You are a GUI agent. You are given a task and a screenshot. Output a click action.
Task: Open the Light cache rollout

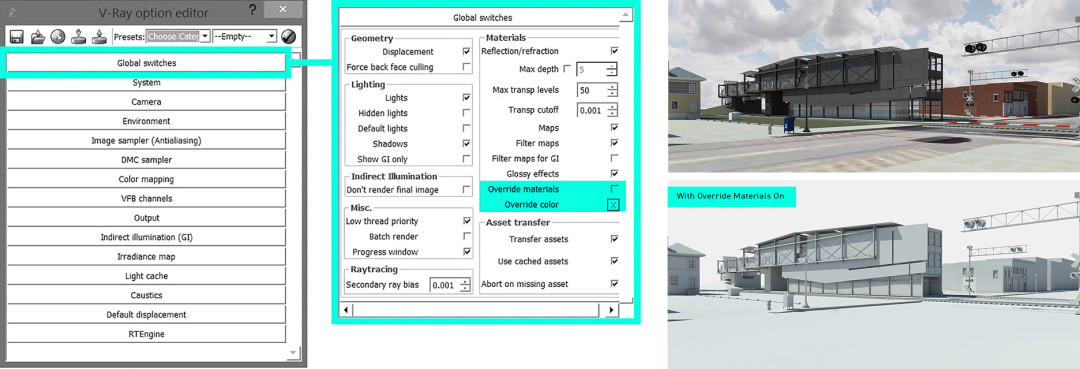pyautogui.click(x=146, y=275)
